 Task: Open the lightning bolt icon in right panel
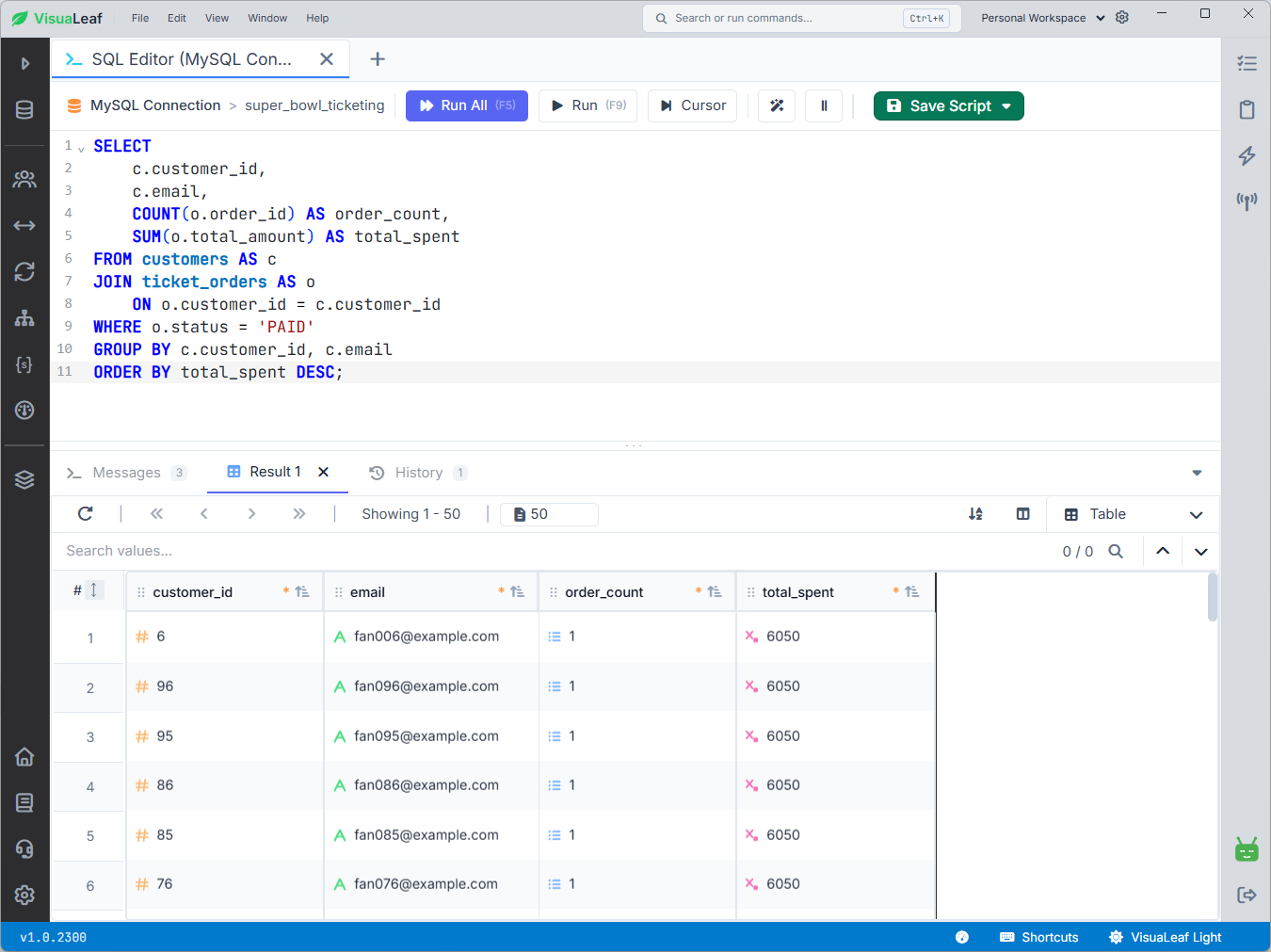click(1247, 155)
